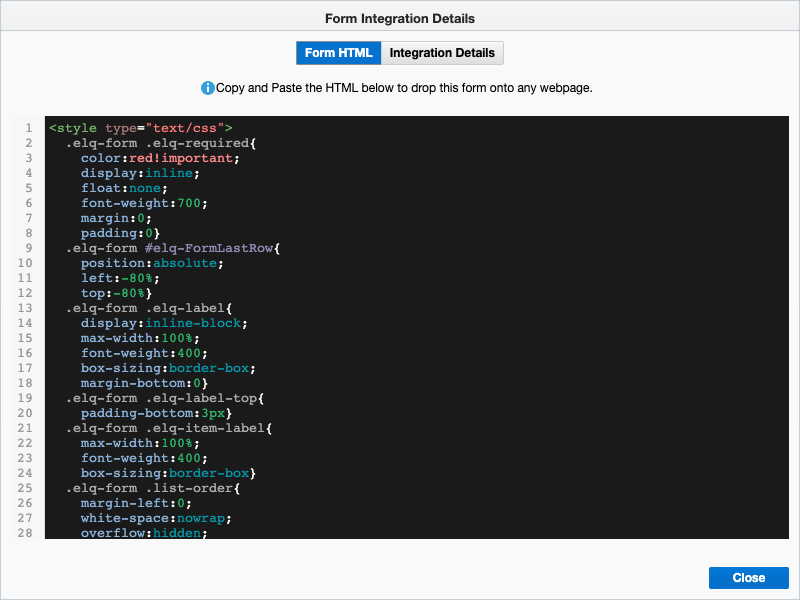The width and height of the screenshot is (800, 600).
Task: Switch to the Integration Details tab
Action: coord(441,53)
